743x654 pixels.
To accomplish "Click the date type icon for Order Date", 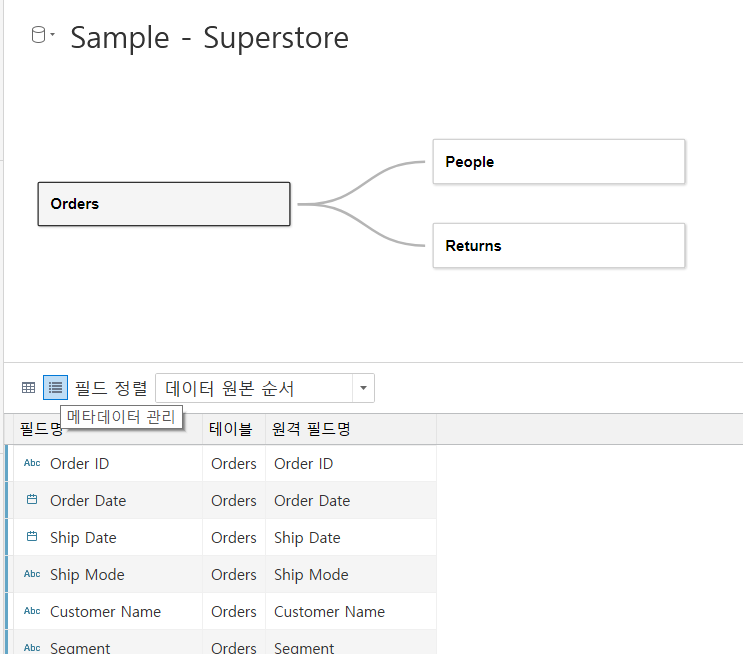I will [32, 500].
